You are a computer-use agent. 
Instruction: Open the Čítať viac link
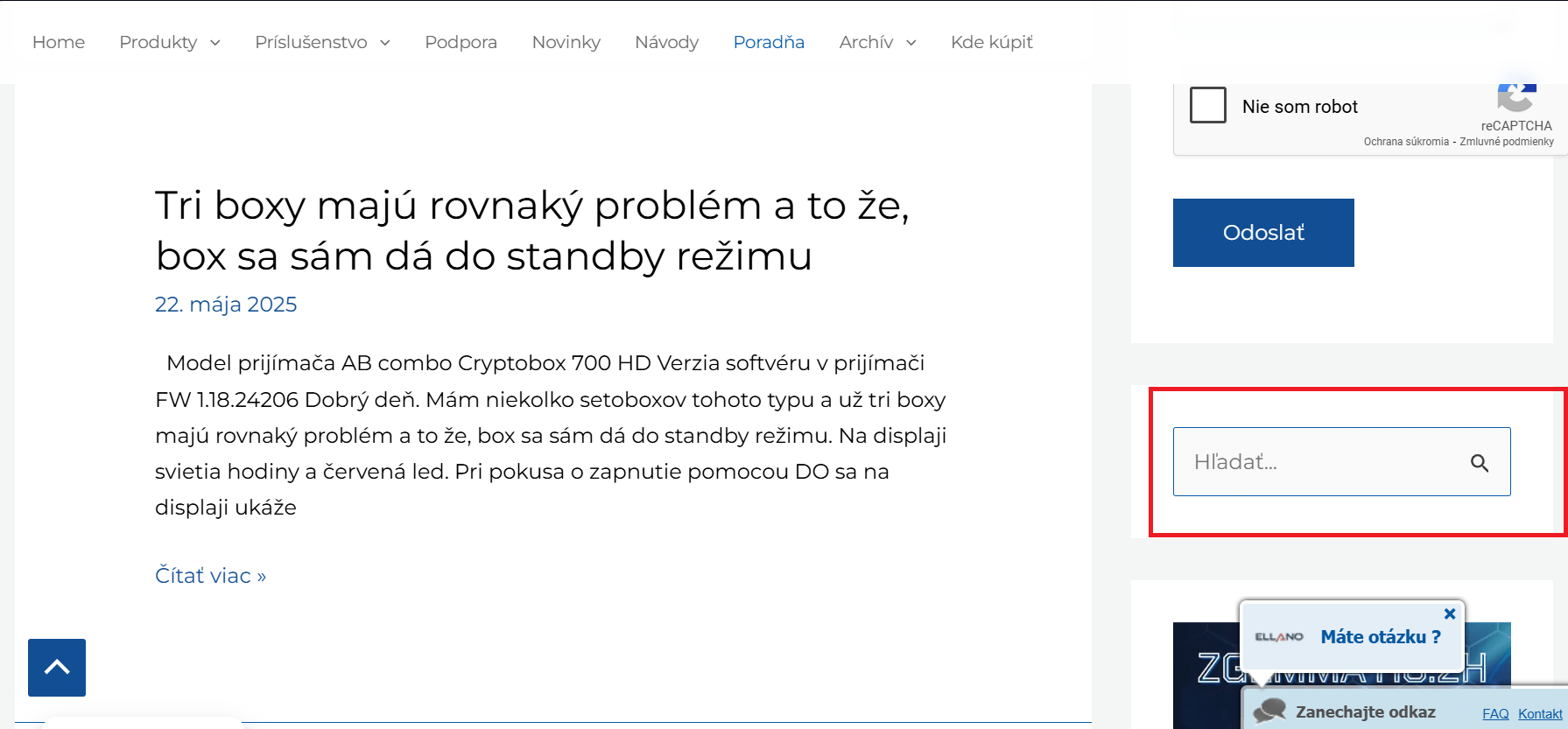[x=210, y=576]
